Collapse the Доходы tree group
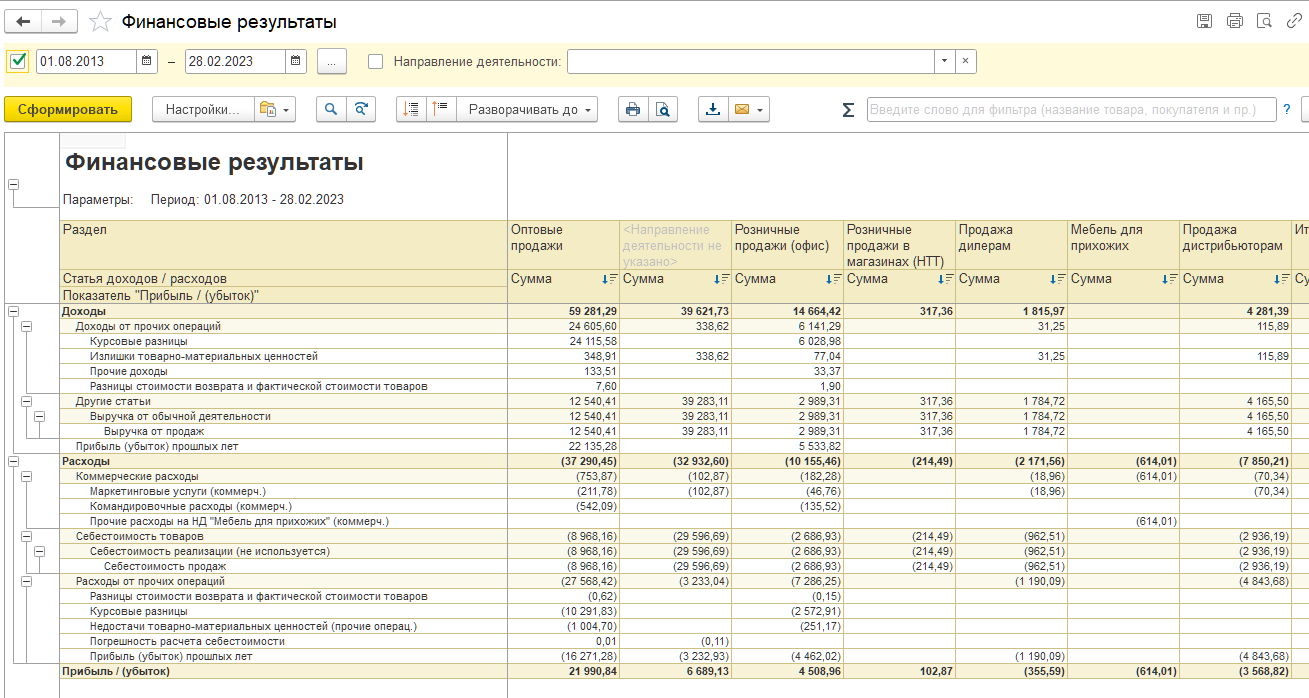This screenshot has width=1309, height=698. [x=13, y=312]
